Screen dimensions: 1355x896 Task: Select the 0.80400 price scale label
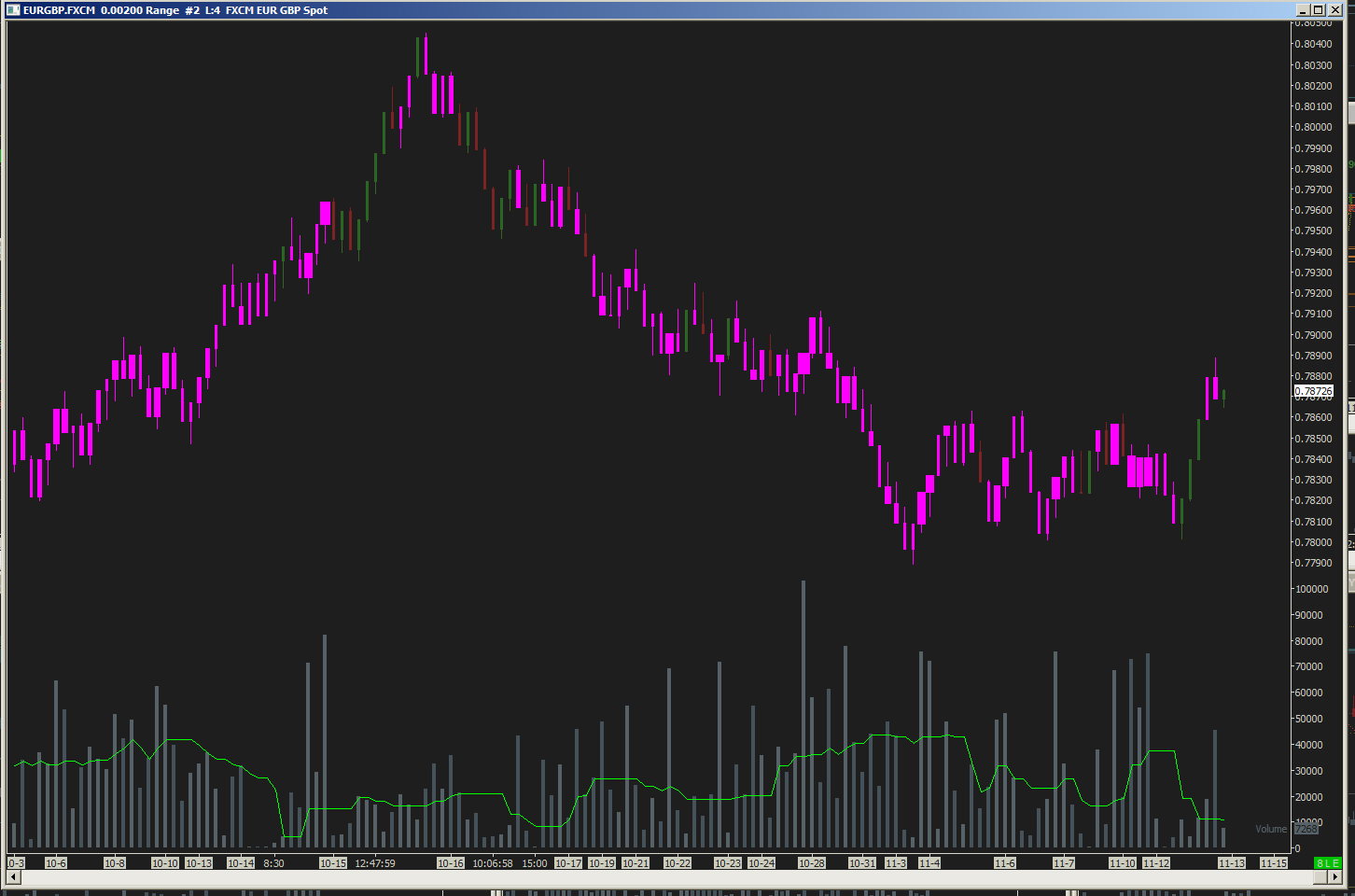click(x=1314, y=44)
